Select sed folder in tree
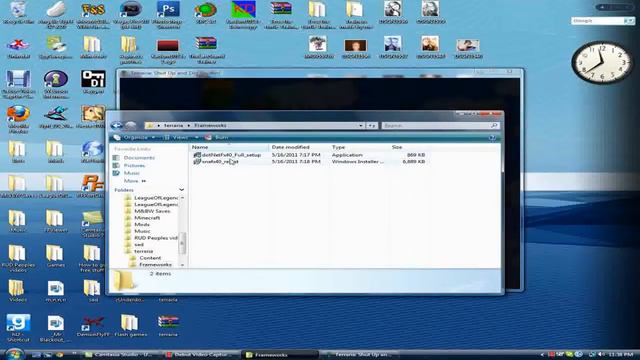The width and height of the screenshot is (640, 360). tap(139, 244)
